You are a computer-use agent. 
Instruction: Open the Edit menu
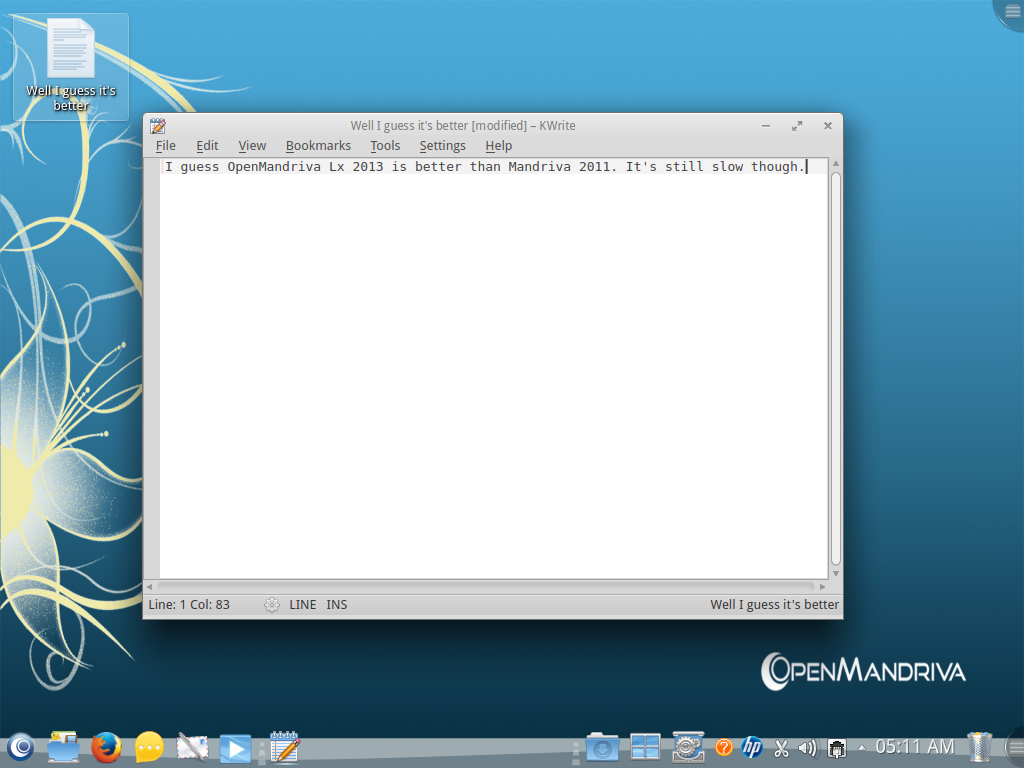pyautogui.click(x=207, y=146)
